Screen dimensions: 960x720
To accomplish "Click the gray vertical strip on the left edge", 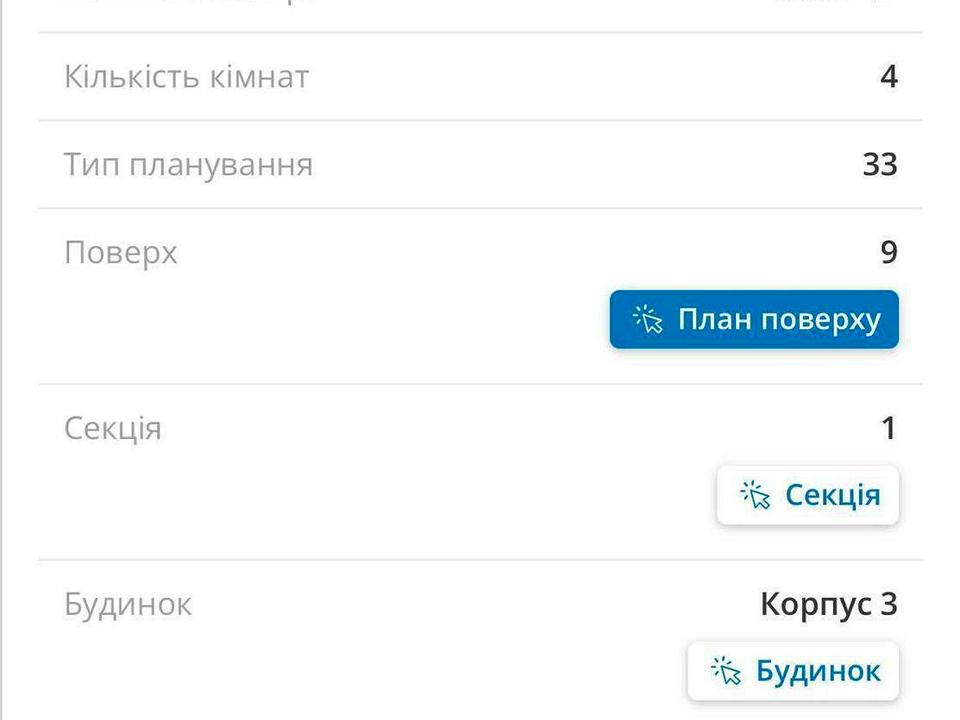I will (x=2, y=360).
